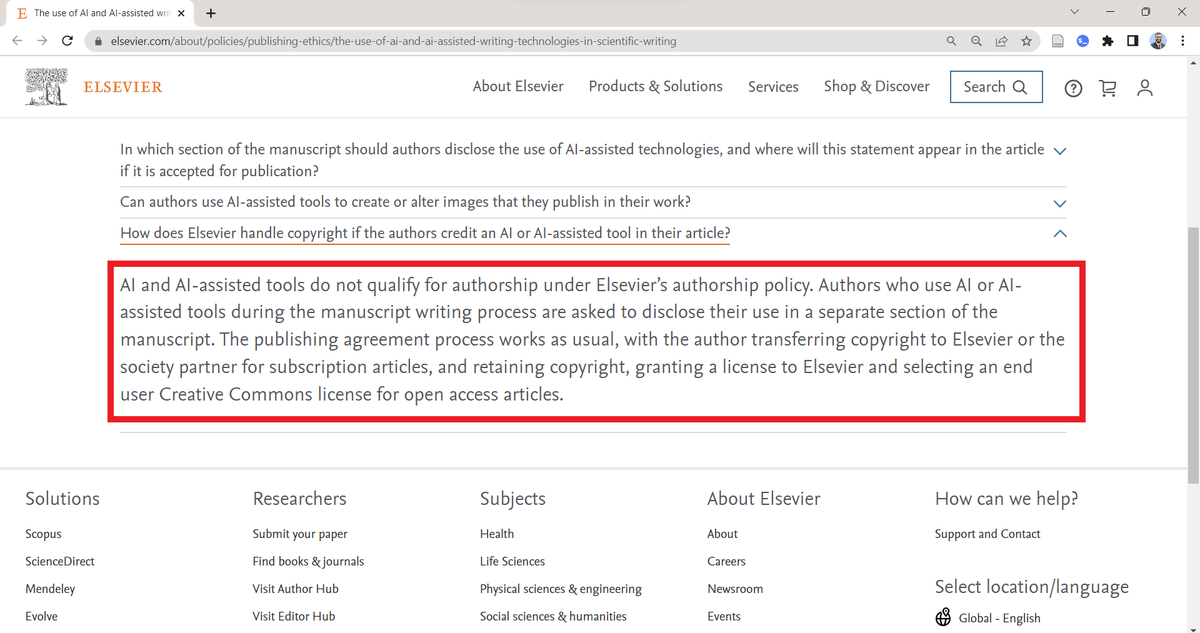Open the Health subject link
Image resolution: width=1200 pixels, height=633 pixels.
(x=497, y=534)
